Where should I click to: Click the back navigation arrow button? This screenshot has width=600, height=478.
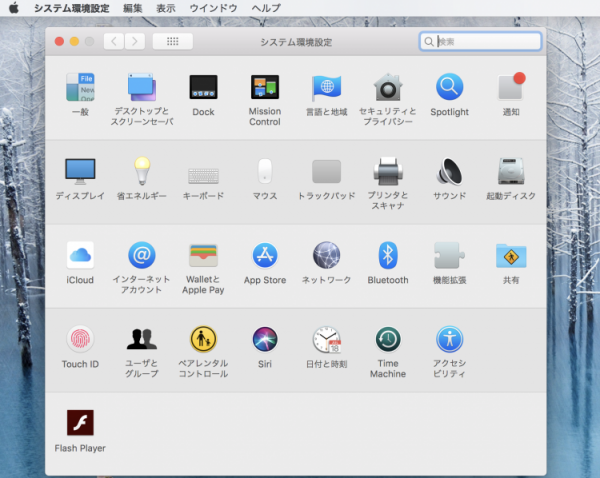click(114, 41)
